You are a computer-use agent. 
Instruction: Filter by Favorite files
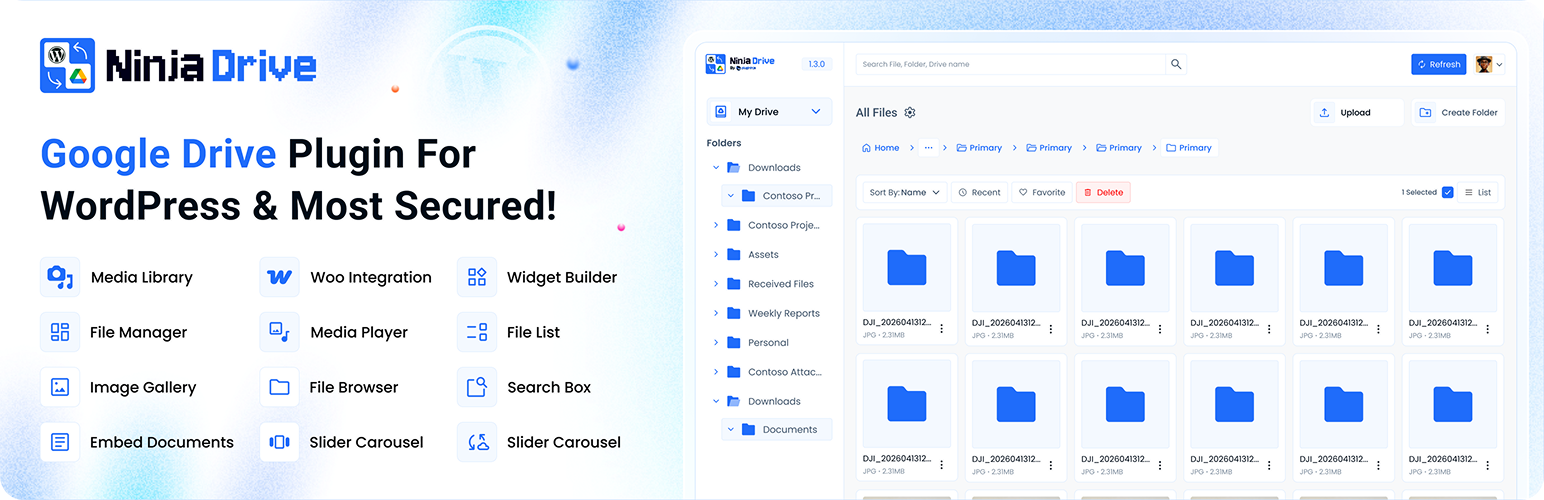pyautogui.click(x=1041, y=192)
